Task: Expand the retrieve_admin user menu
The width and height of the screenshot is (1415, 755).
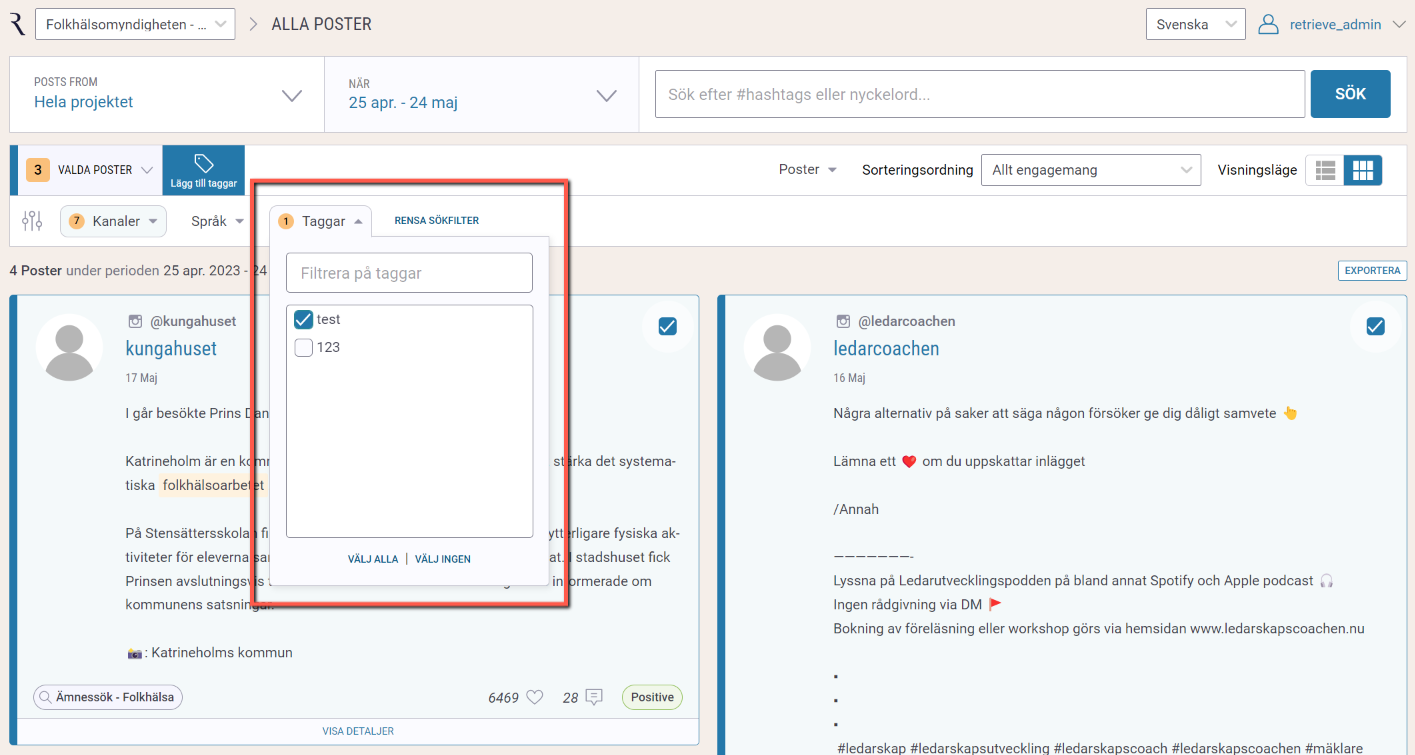Action: [1399, 24]
